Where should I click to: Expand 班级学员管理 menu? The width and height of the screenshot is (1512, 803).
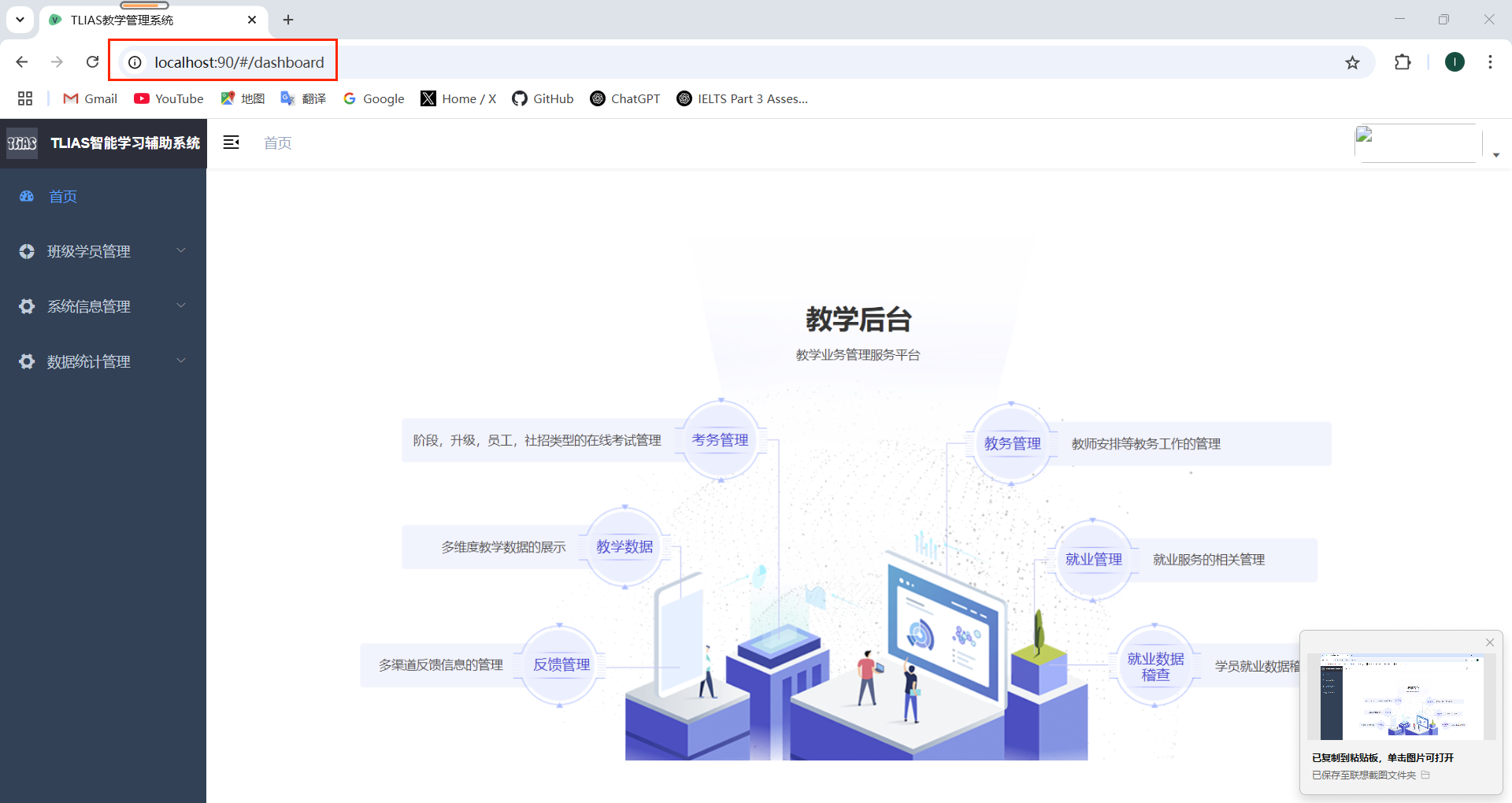103,251
